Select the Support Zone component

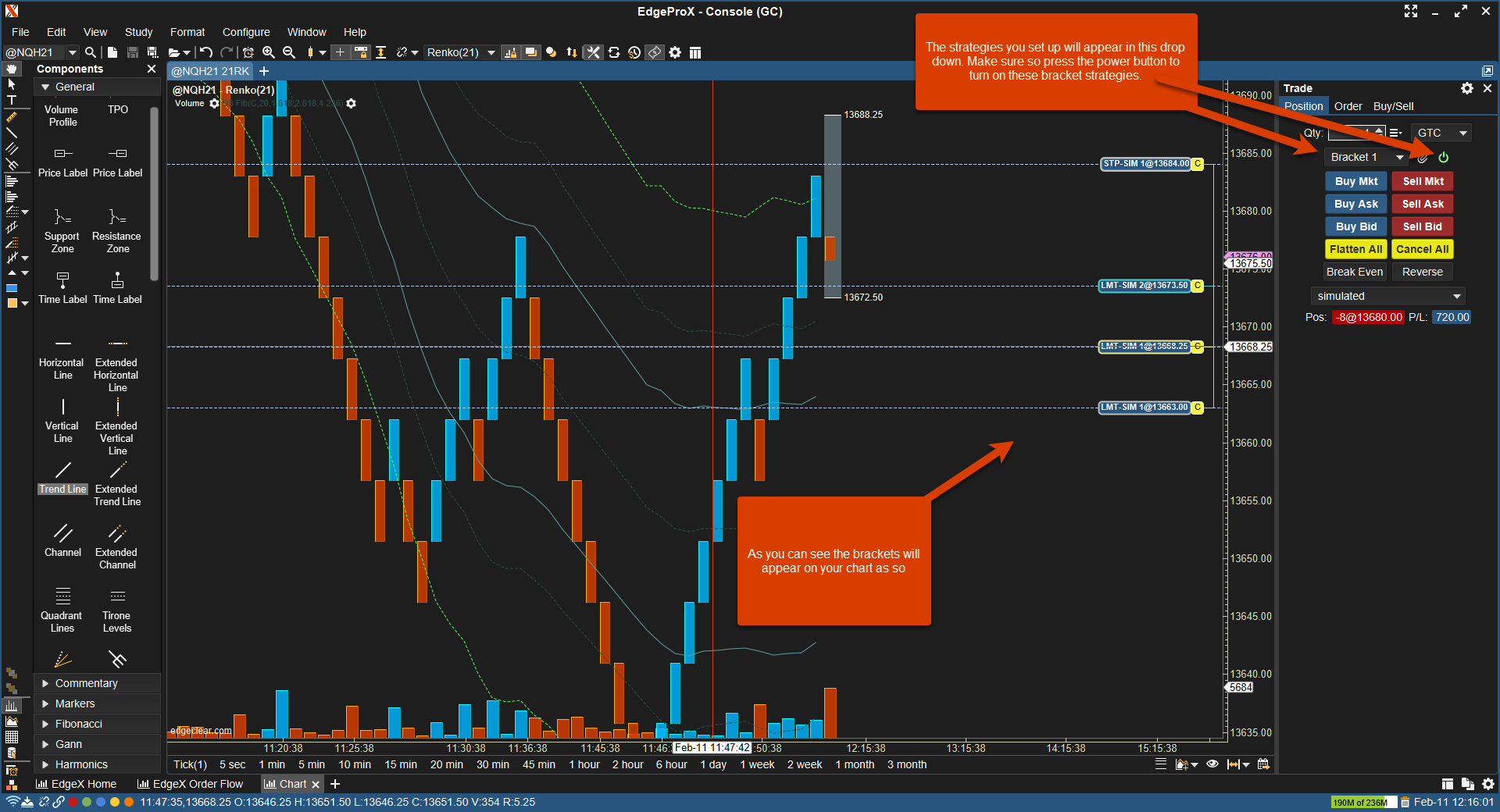pos(62,231)
